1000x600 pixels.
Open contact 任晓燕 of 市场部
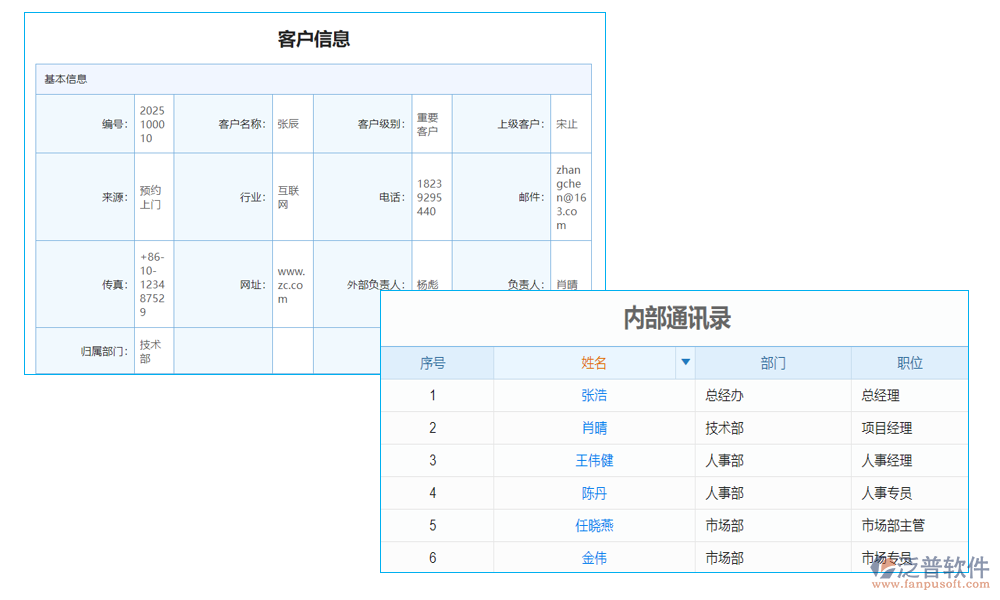click(x=594, y=524)
